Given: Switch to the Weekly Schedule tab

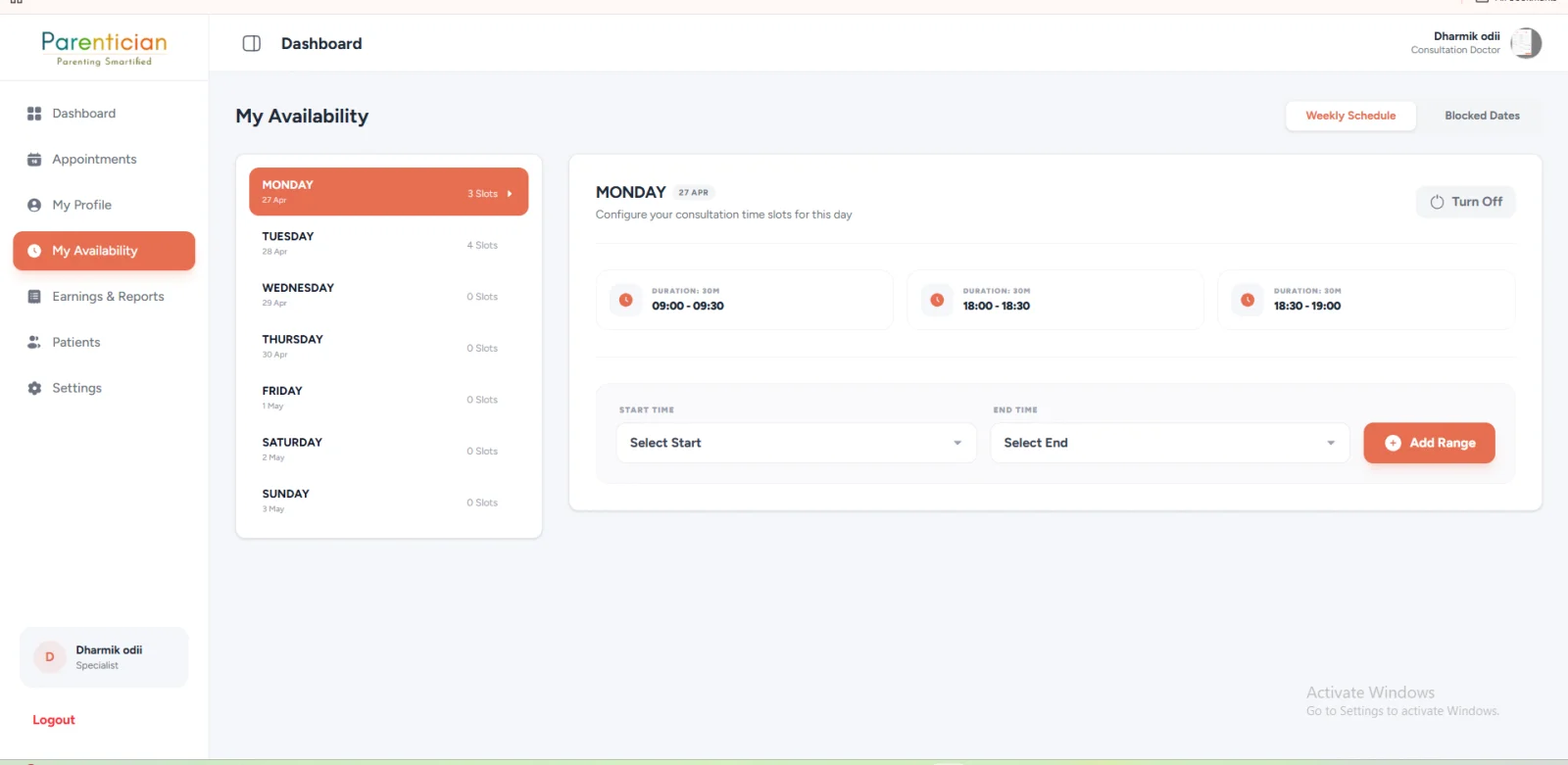Looking at the screenshot, I should (x=1350, y=116).
